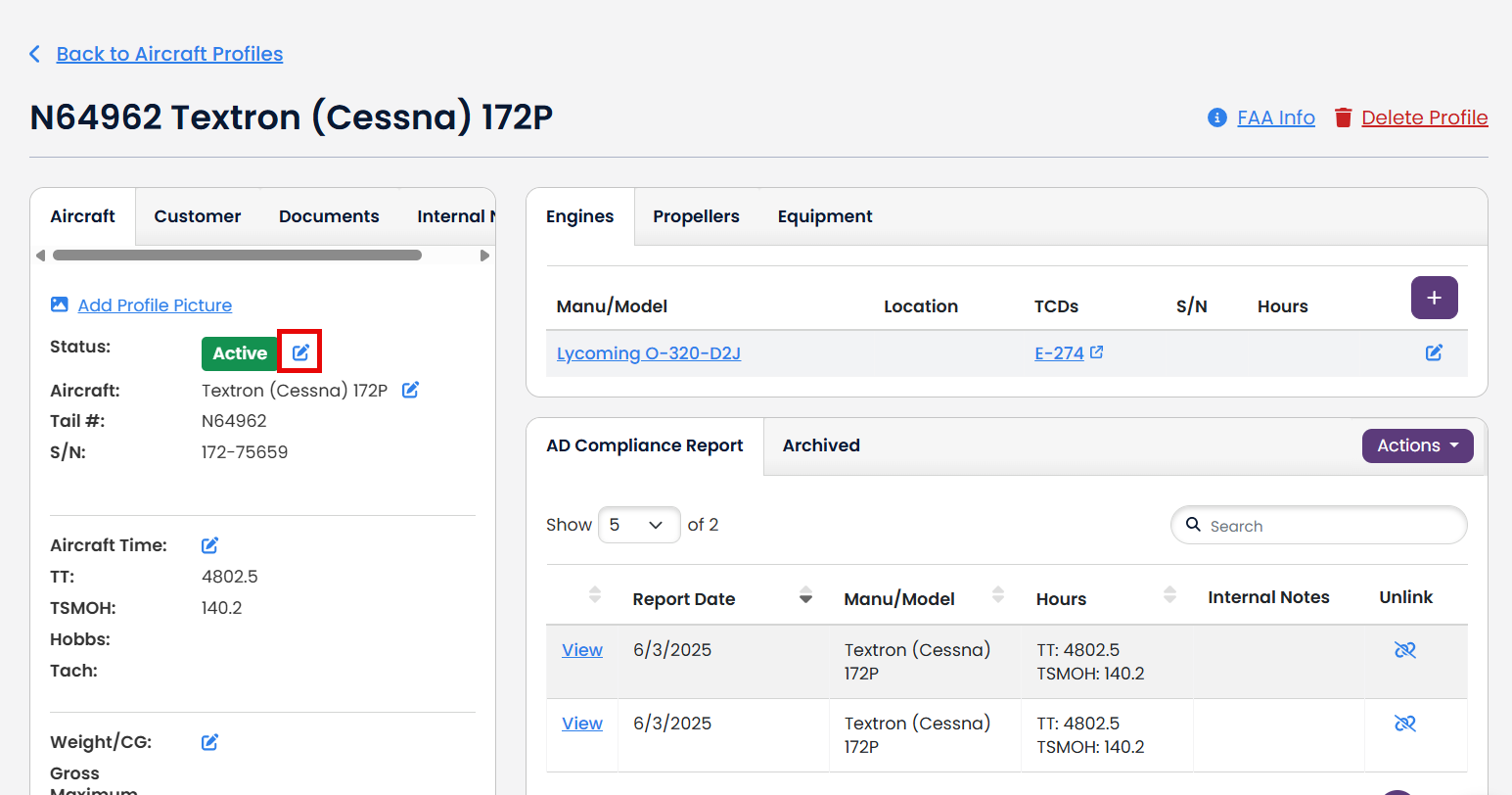
Task: Click the AD report Search field
Action: pos(1331,526)
